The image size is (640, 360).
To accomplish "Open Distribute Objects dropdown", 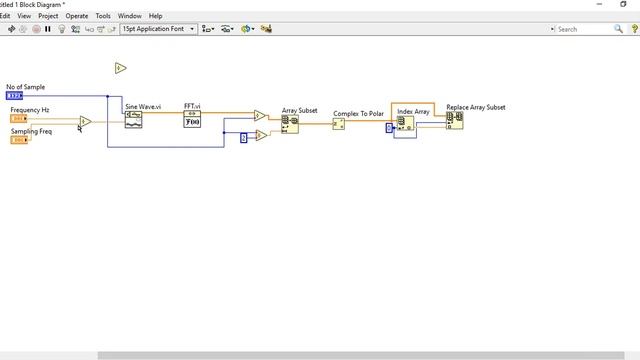I will (227, 29).
